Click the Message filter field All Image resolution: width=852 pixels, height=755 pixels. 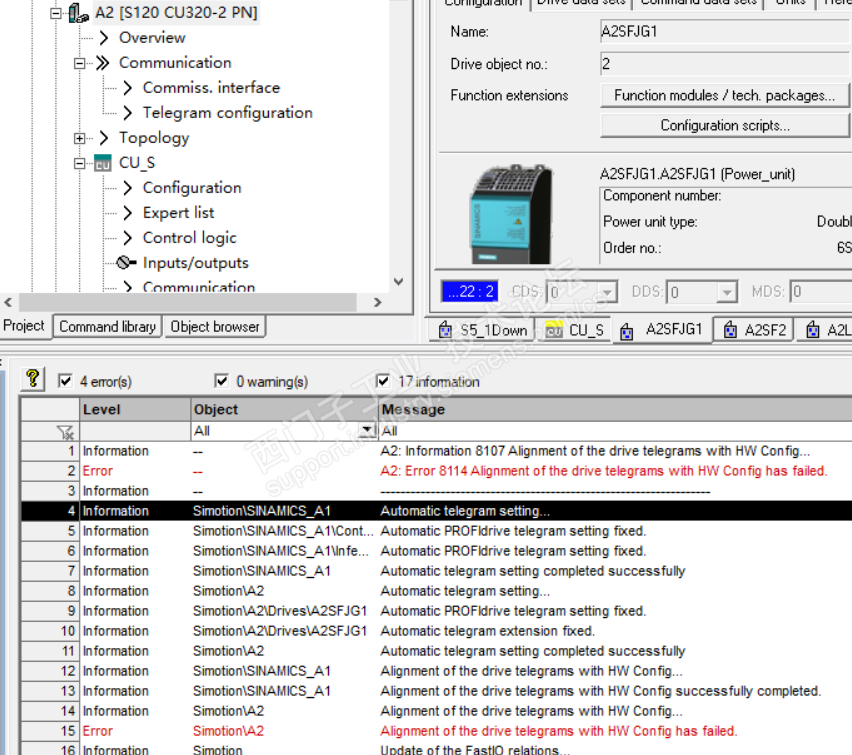tap(615, 431)
